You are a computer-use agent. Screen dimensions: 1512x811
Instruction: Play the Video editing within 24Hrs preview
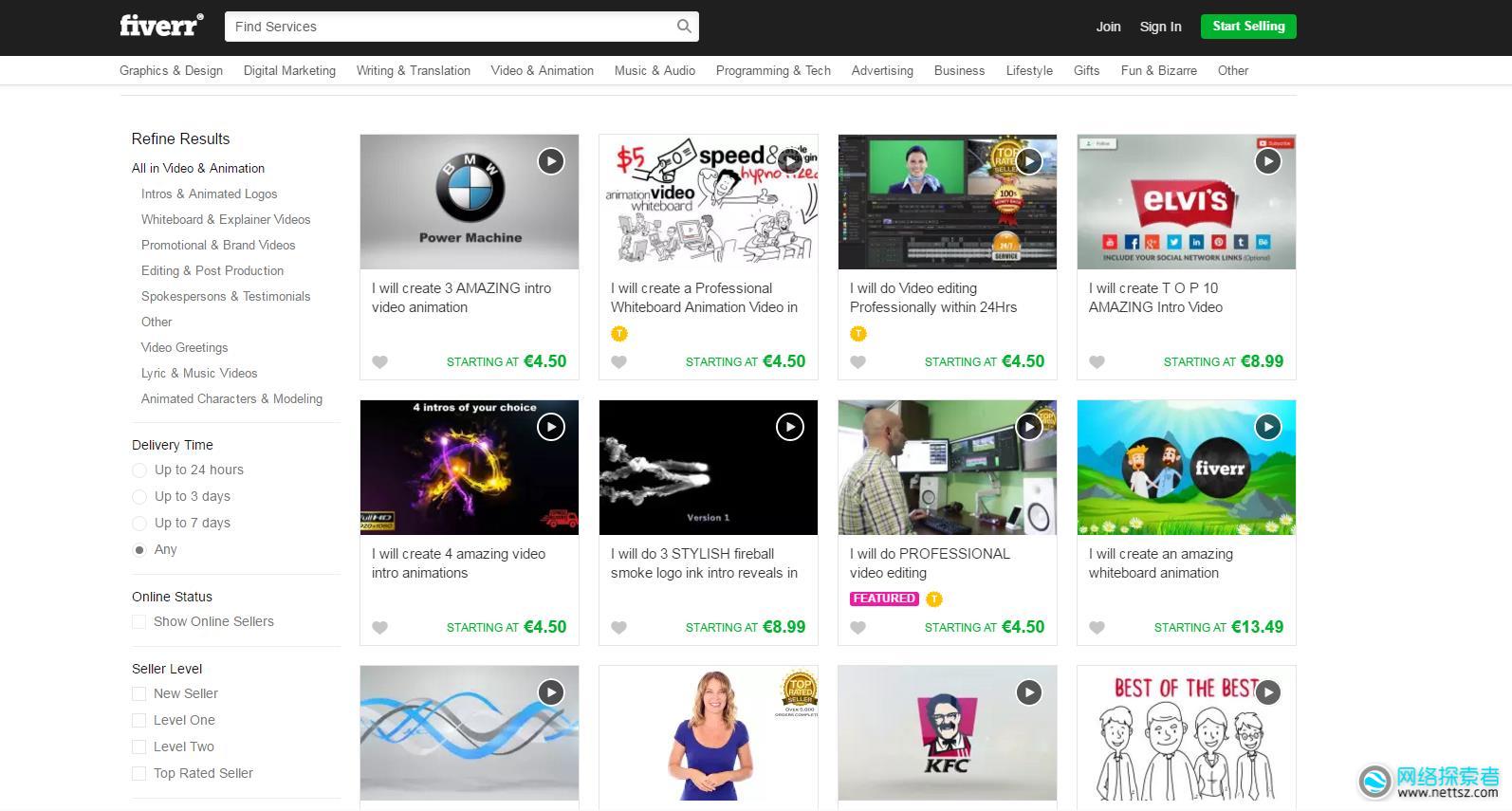(1029, 161)
